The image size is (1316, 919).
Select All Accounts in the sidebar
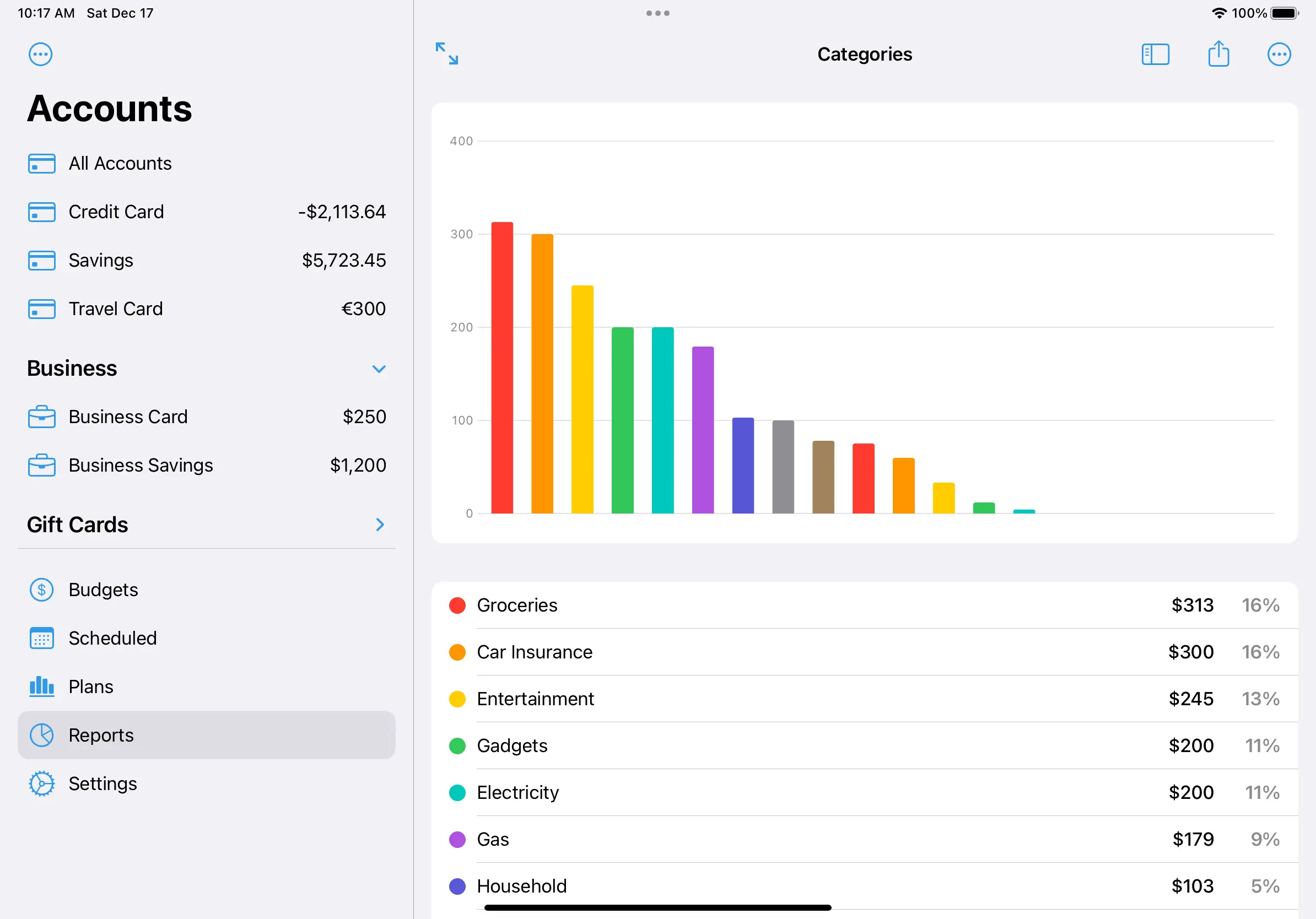click(120, 163)
